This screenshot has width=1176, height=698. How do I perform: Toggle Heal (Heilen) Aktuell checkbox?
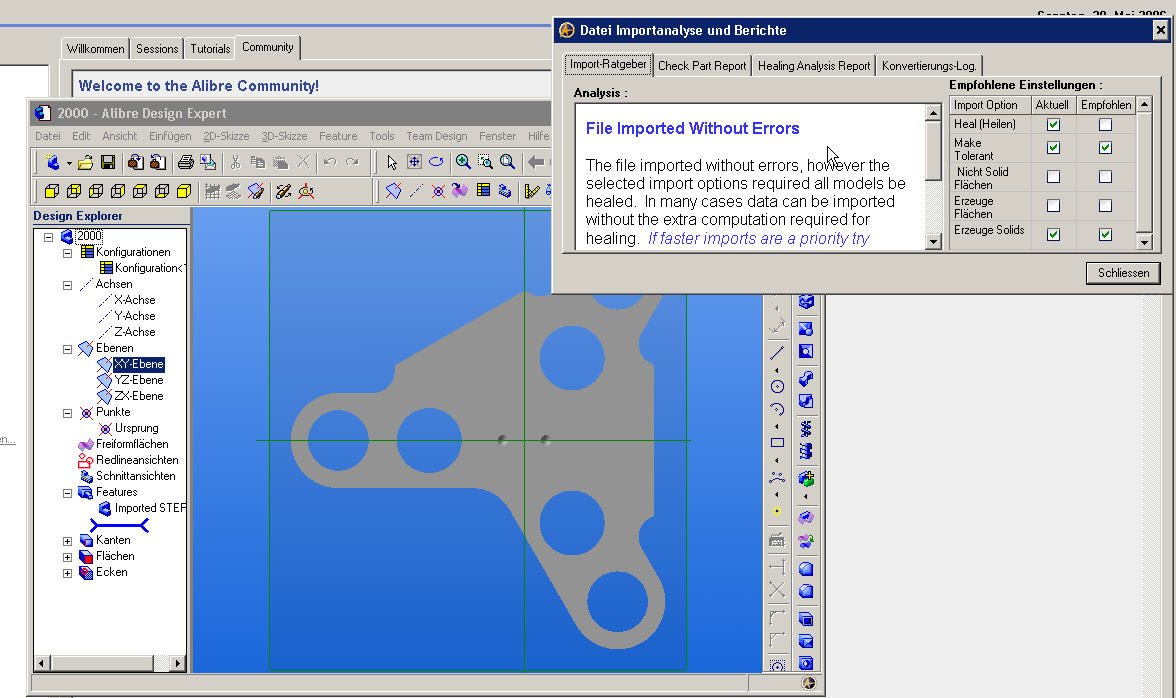(x=1053, y=124)
